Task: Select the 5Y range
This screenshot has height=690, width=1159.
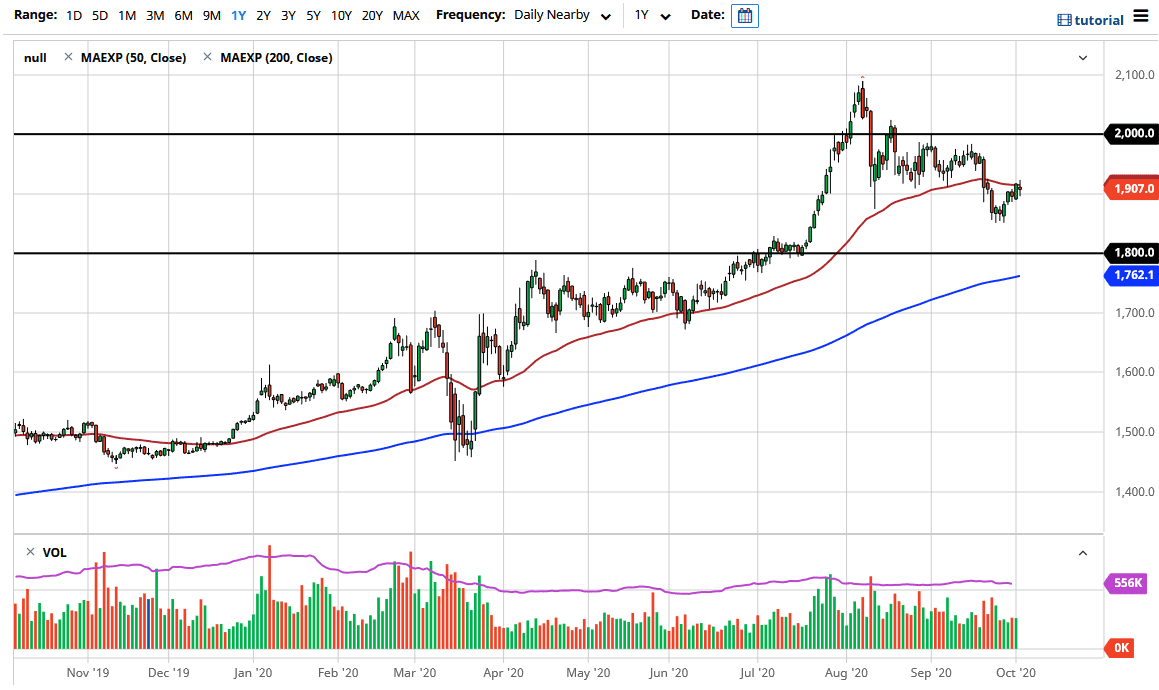Action: click(x=313, y=16)
